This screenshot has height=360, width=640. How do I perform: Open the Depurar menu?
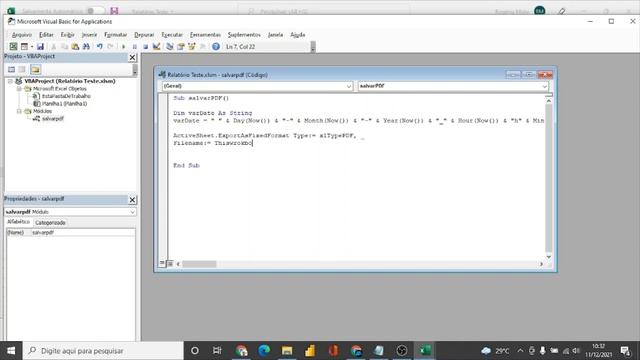[x=144, y=35]
